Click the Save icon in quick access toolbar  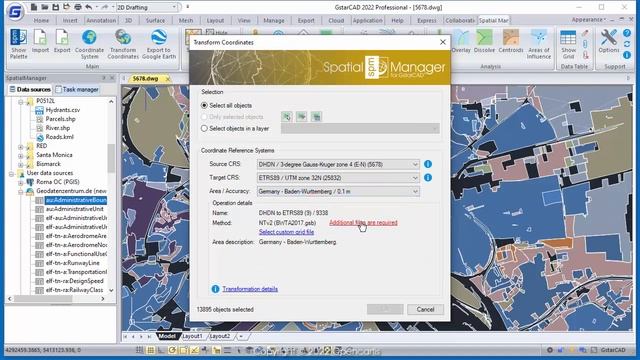point(56,7)
